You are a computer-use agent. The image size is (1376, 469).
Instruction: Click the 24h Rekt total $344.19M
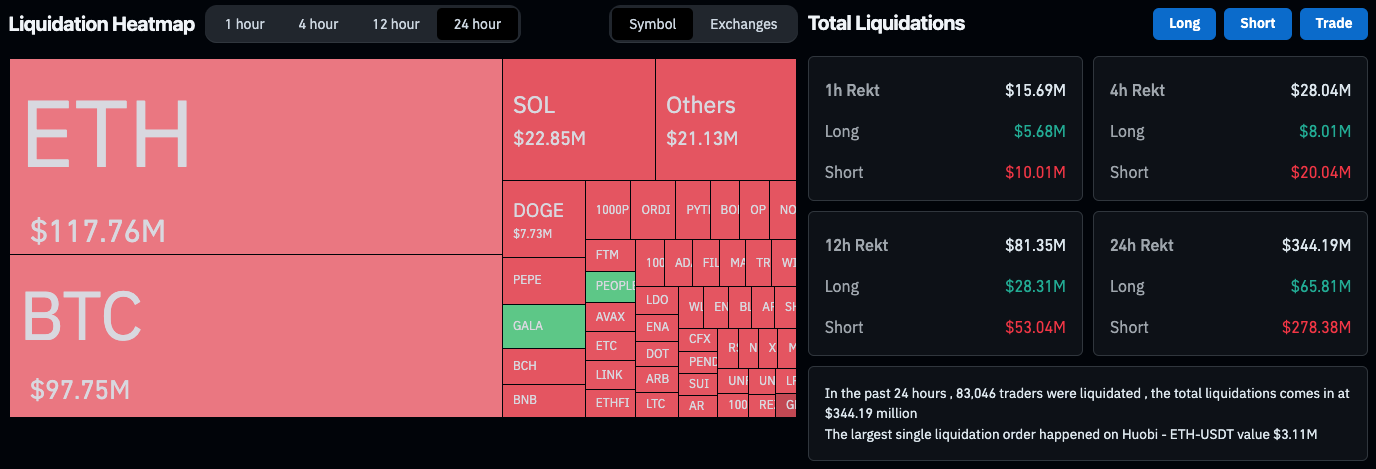(1316, 245)
